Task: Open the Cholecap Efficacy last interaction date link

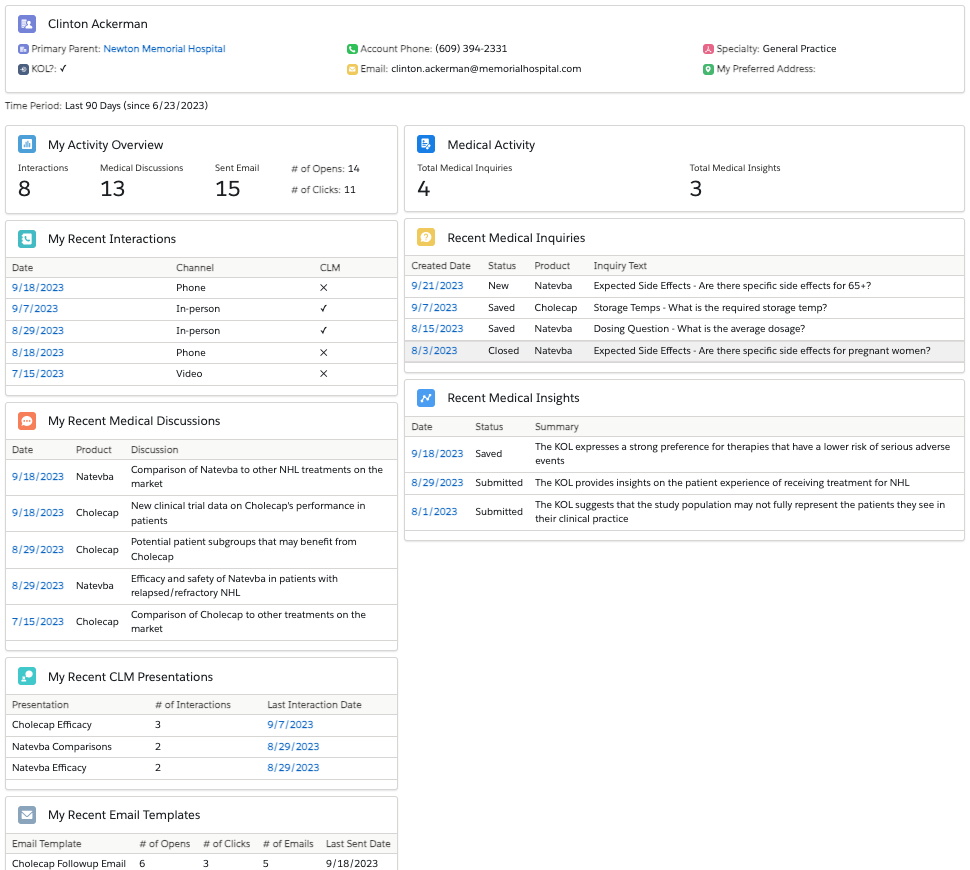Action: coord(290,724)
